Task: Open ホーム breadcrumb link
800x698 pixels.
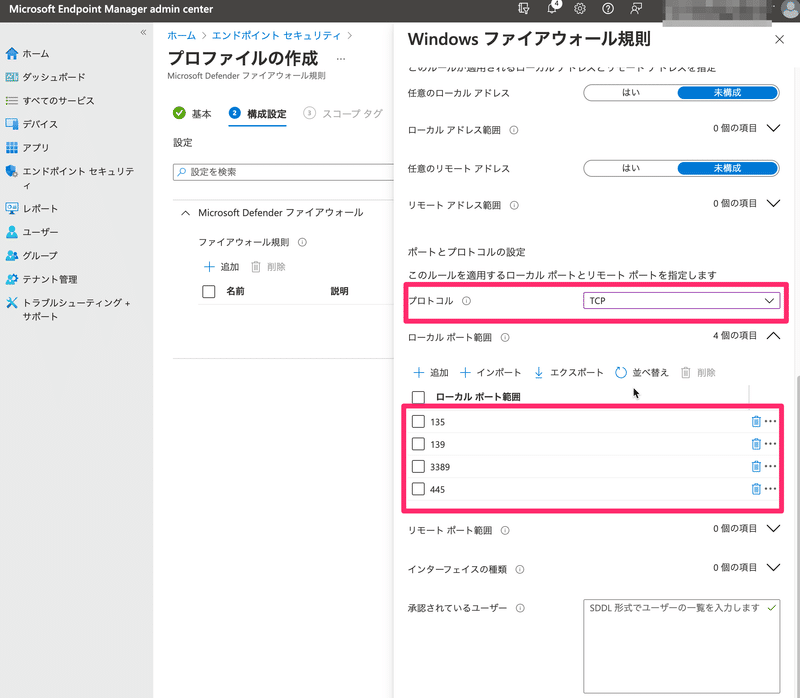Action: tap(182, 35)
